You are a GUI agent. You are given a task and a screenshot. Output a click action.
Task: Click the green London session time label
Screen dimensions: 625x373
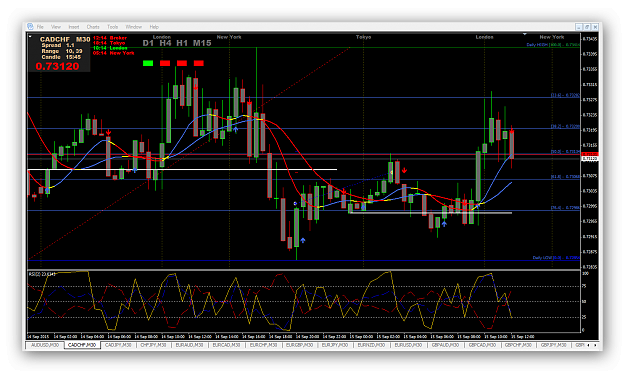tap(110, 48)
